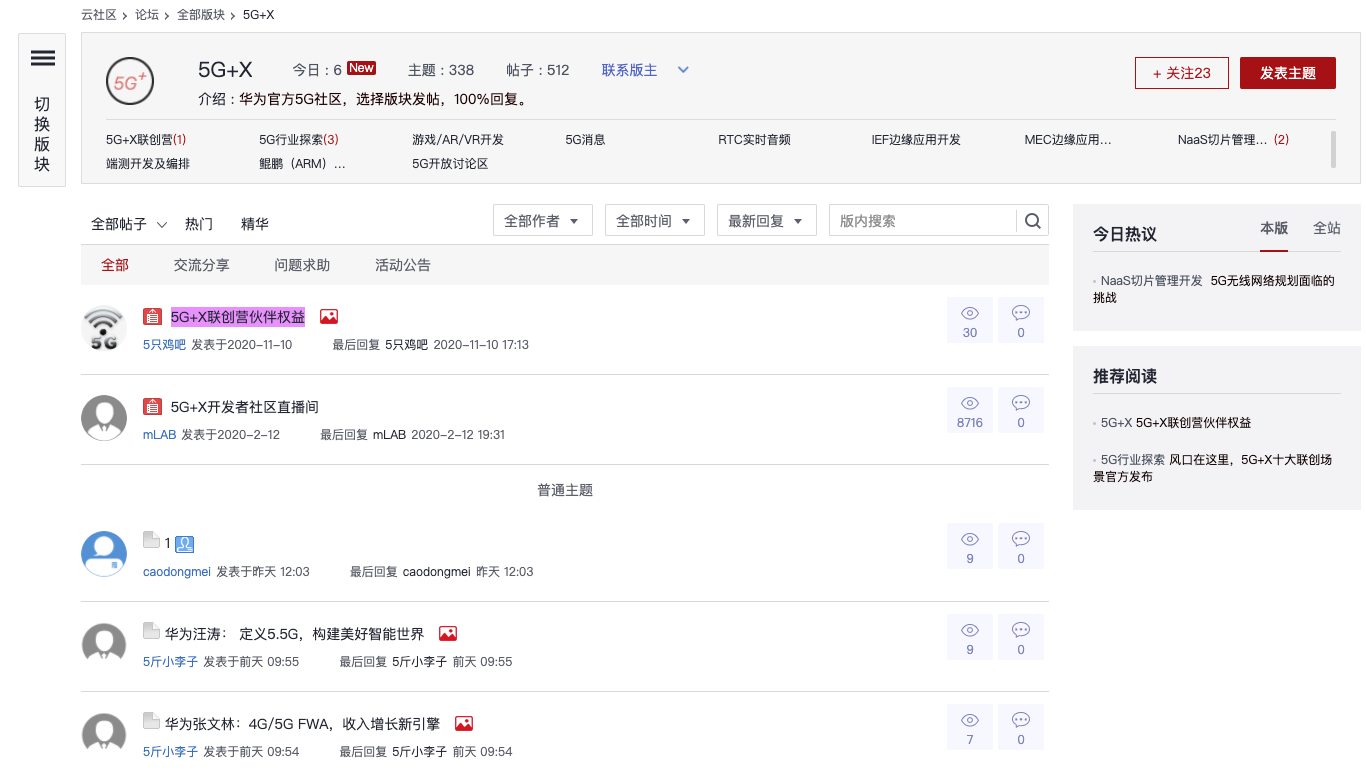This screenshot has width=1366, height=780.
Task: Click the pinned icon beside 5G+X开发者社区直播间
Action: point(152,407)
